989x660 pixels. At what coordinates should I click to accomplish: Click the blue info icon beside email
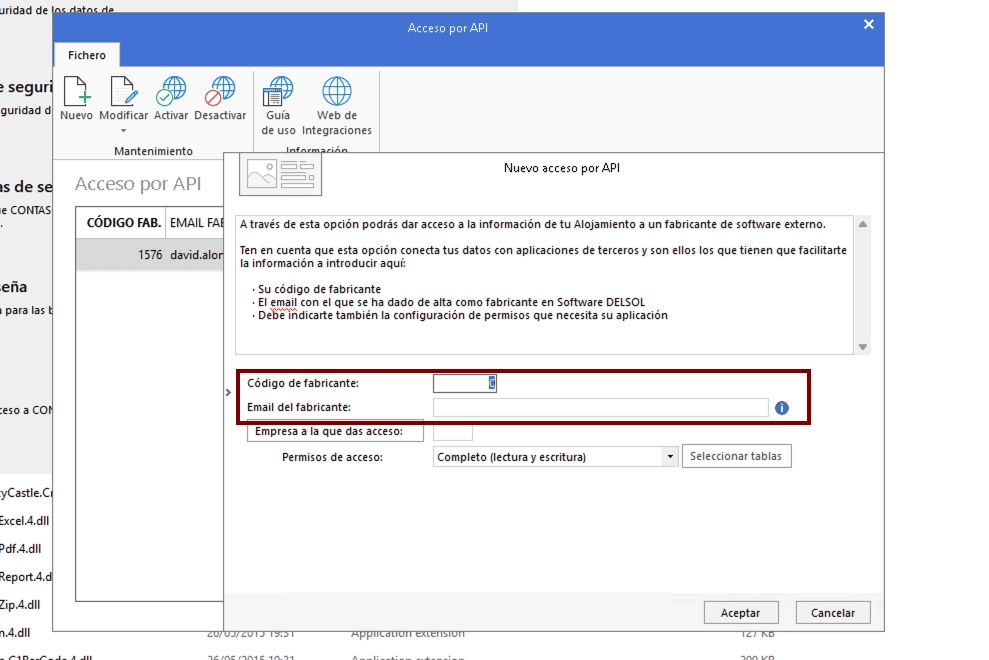pos(781,408)
